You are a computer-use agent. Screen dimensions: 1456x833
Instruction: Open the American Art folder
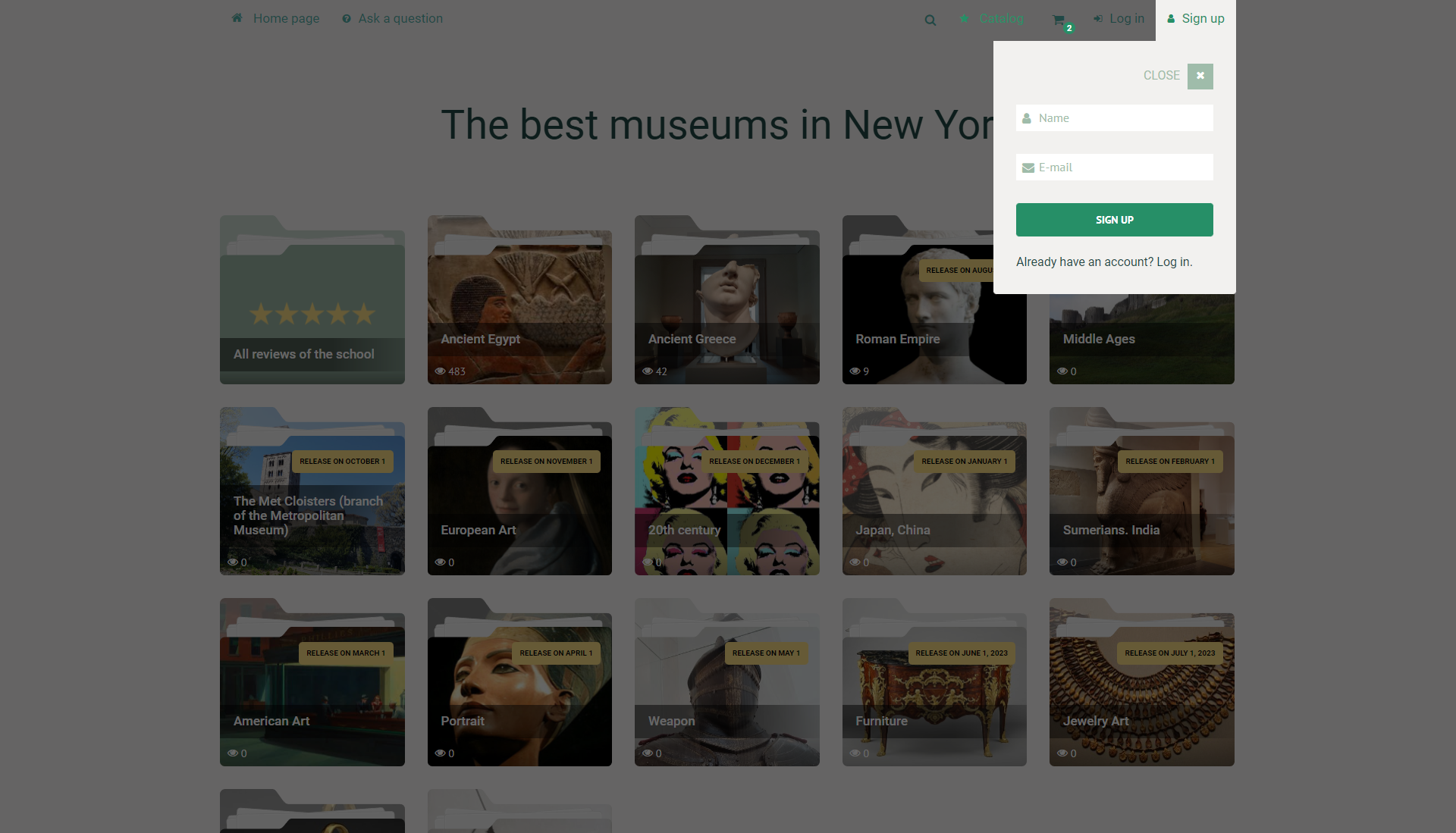pos(312,682)
